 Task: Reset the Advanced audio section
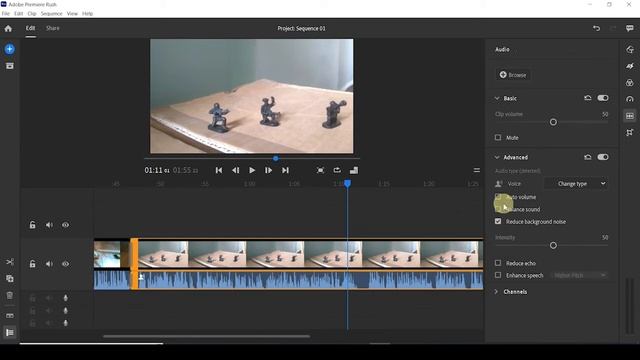click(x=588, y=157)
